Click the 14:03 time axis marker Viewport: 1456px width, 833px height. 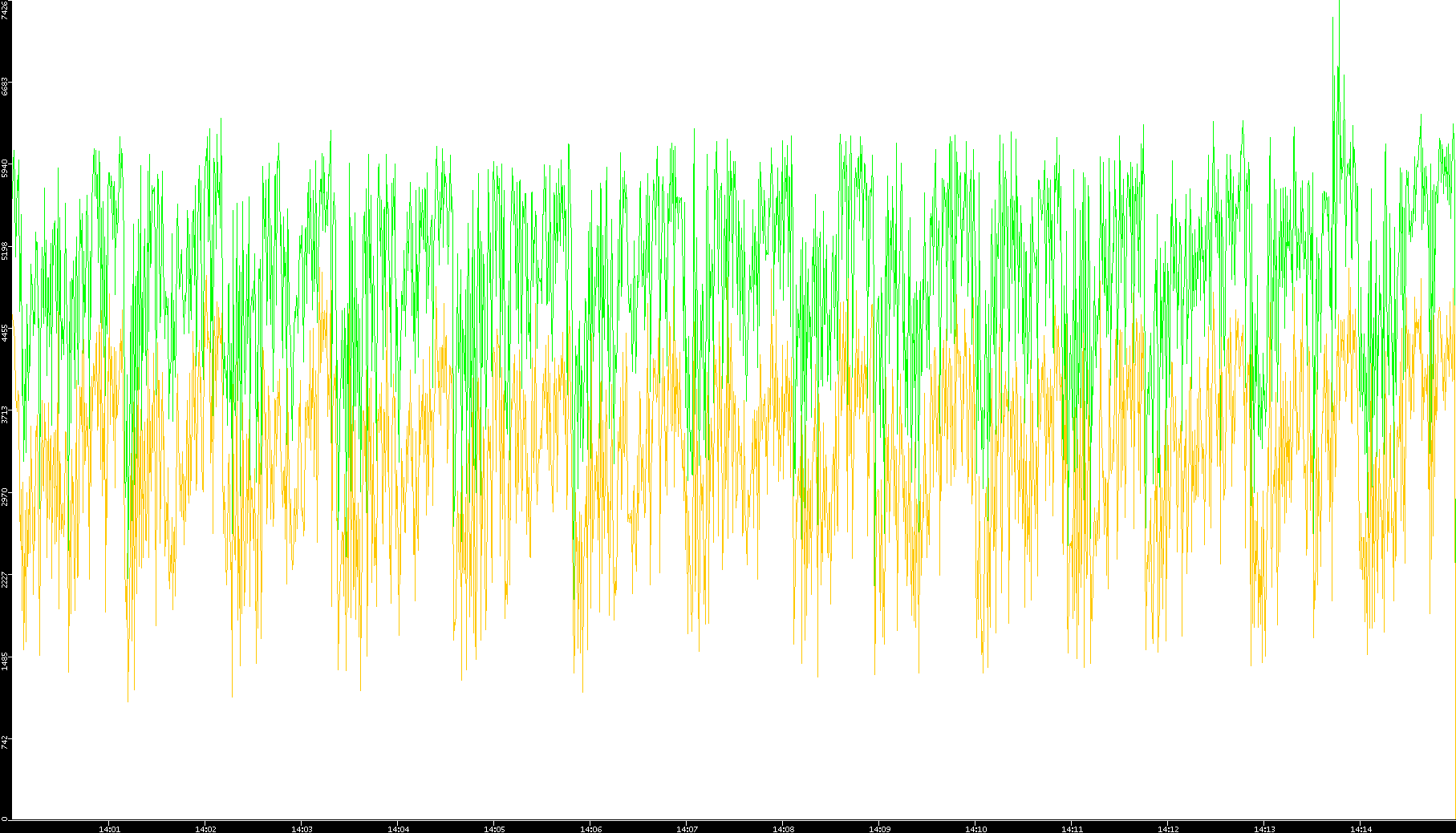302,828
